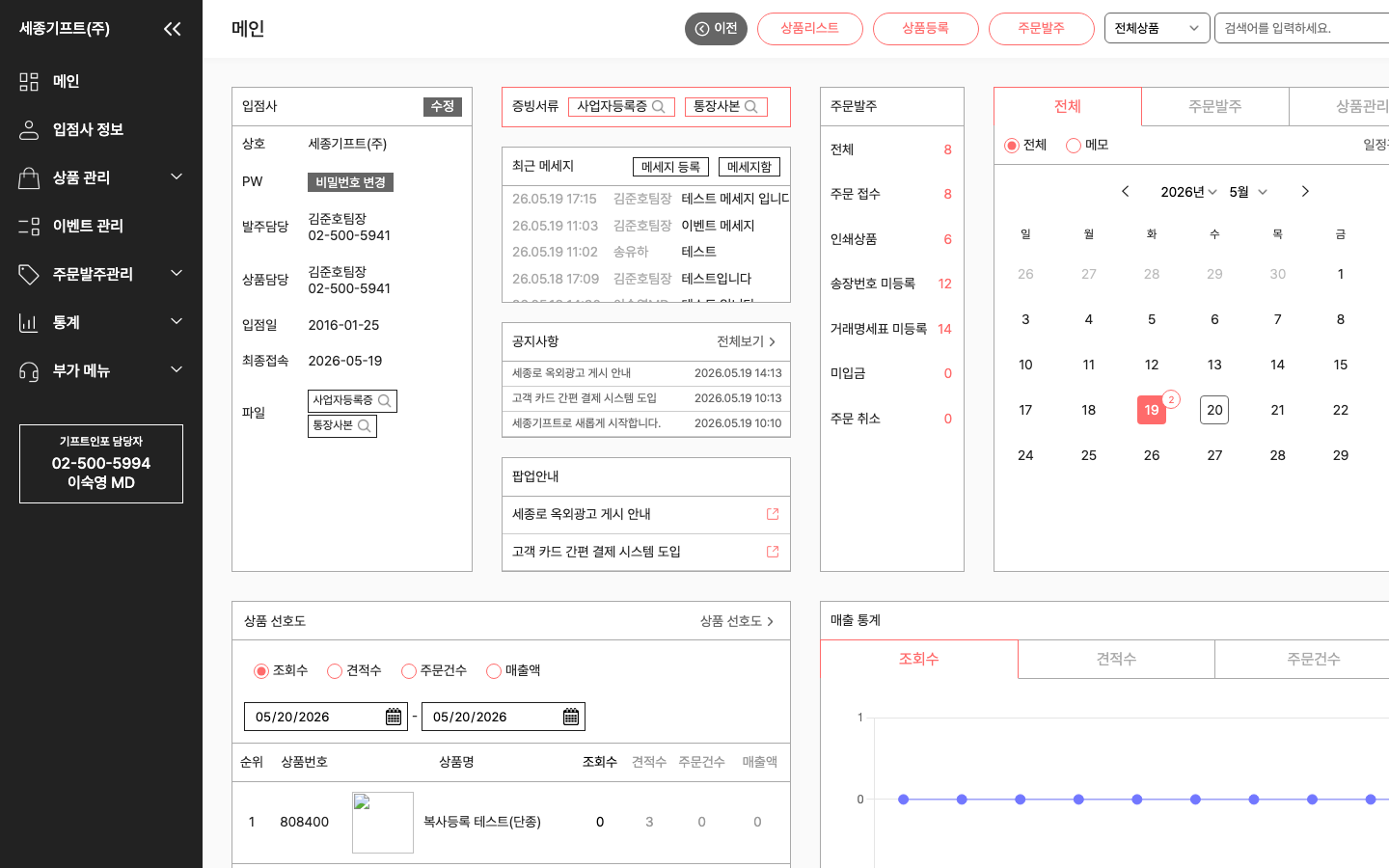1389x868 pixels.
Task: Click the 부가 메뉴 headset icon
Action: pos(29,371)
